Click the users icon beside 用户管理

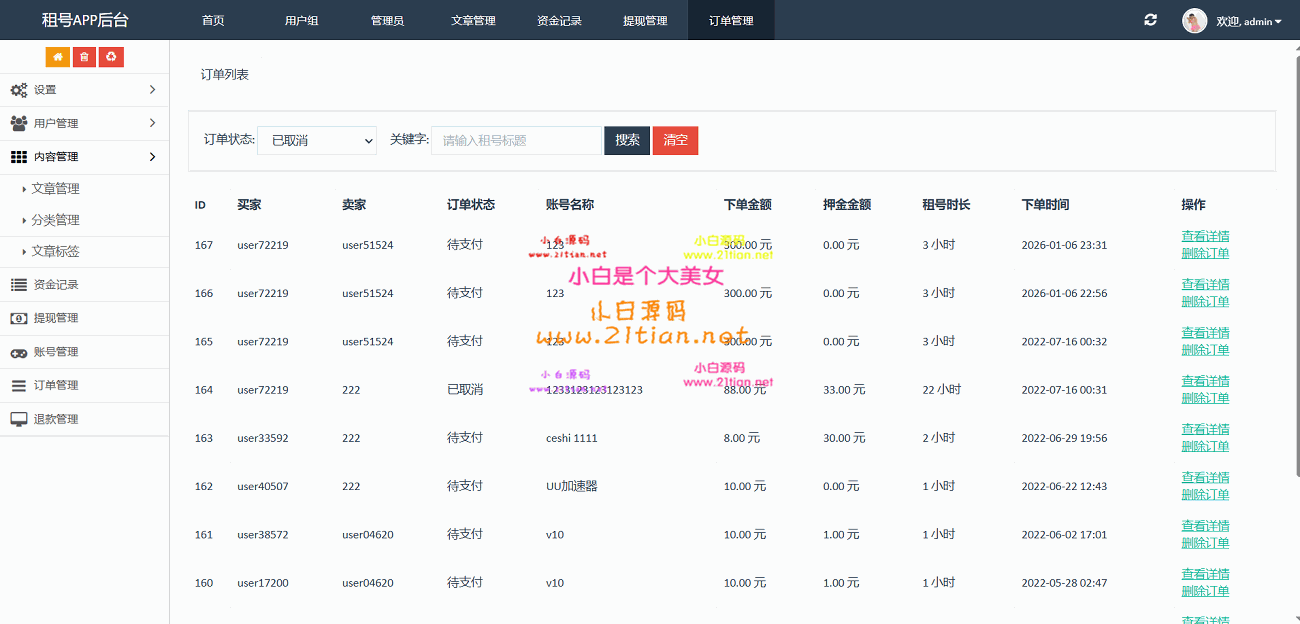coord(19,123)
